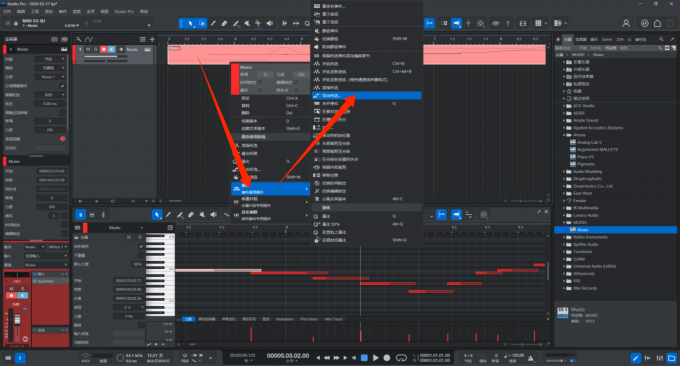Collapse the Arturia folder
This screenshot has width=680, height=366.
564,135
